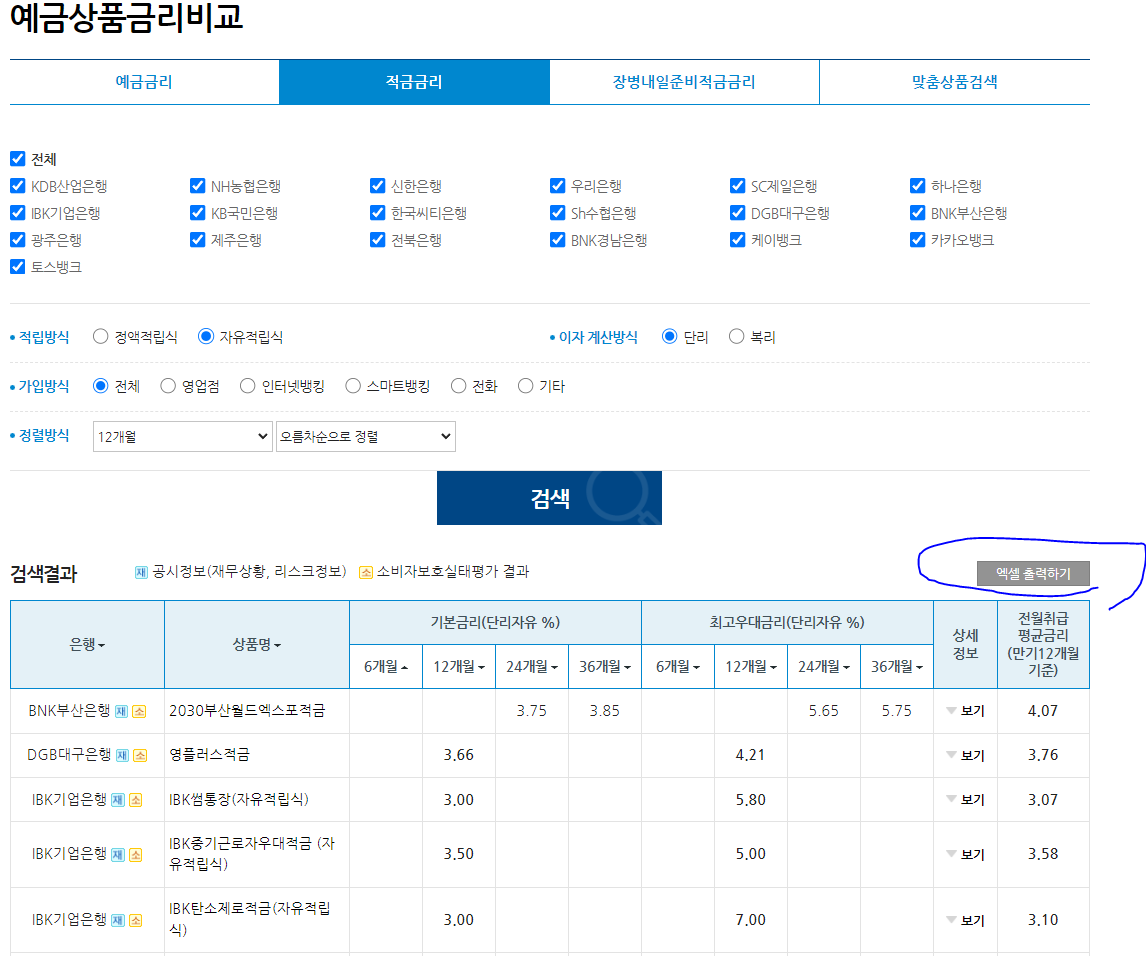Click 소 icon in the IBK탄소제로적금 row

[135, 920]
